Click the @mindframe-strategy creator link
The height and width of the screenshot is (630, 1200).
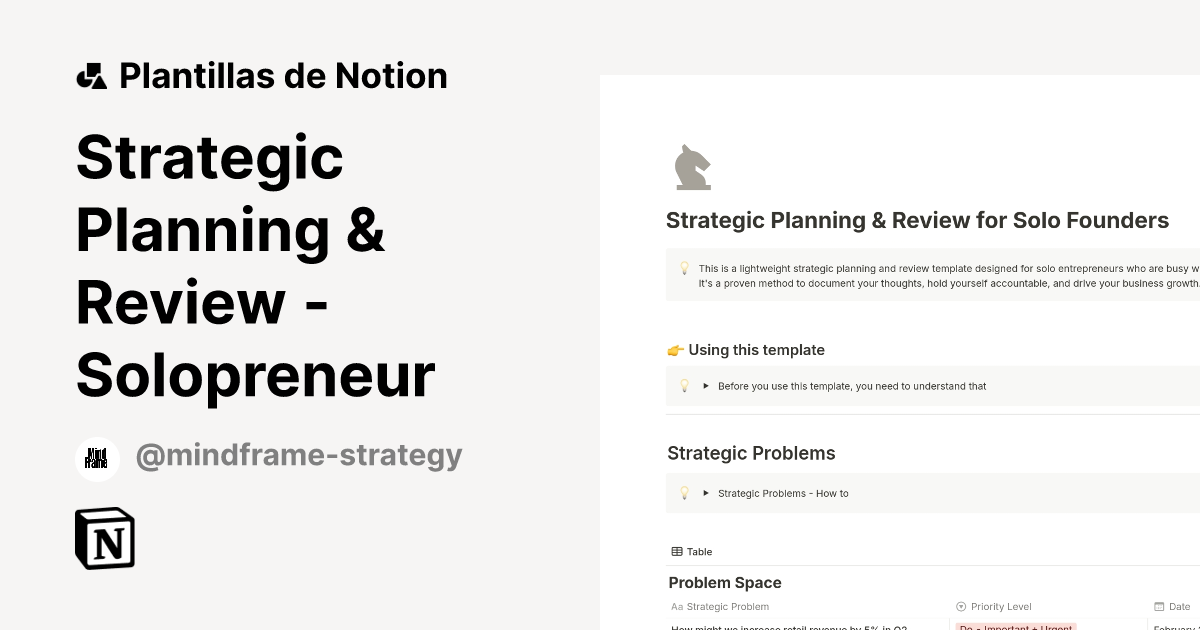299,455
